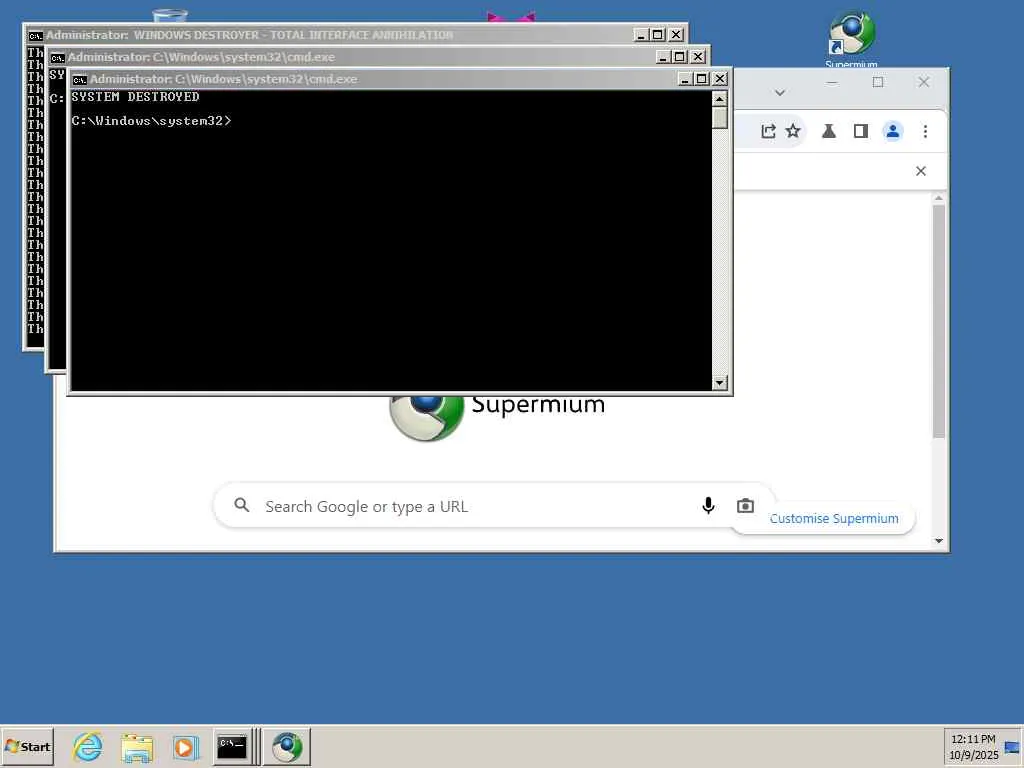Click front cmd window scroll up arrow
The height and width of the screenshot is (768, 1024).
click(720, 99)
